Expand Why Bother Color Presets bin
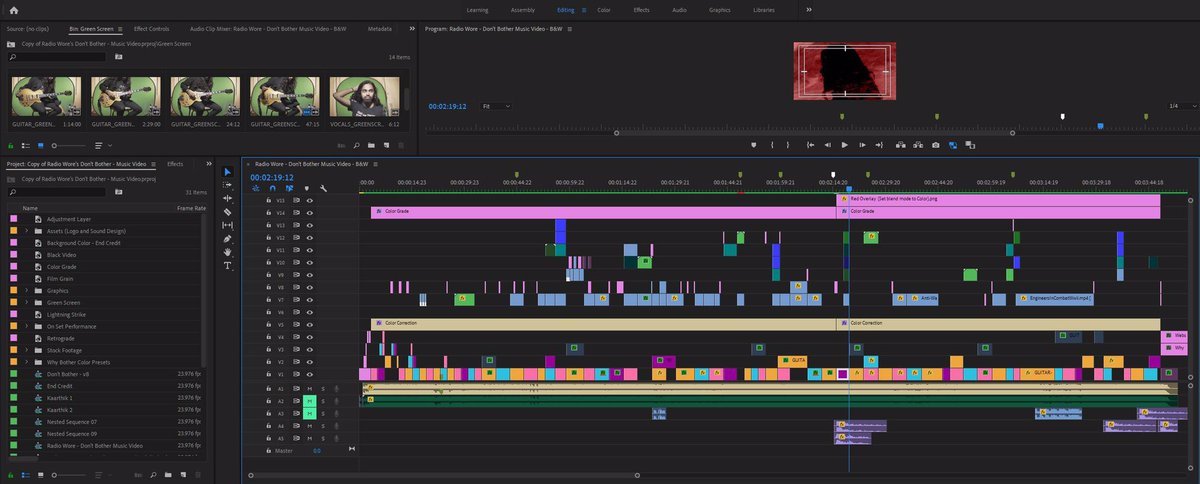This screenshot has width=1200, height=484. coord(27,362)
